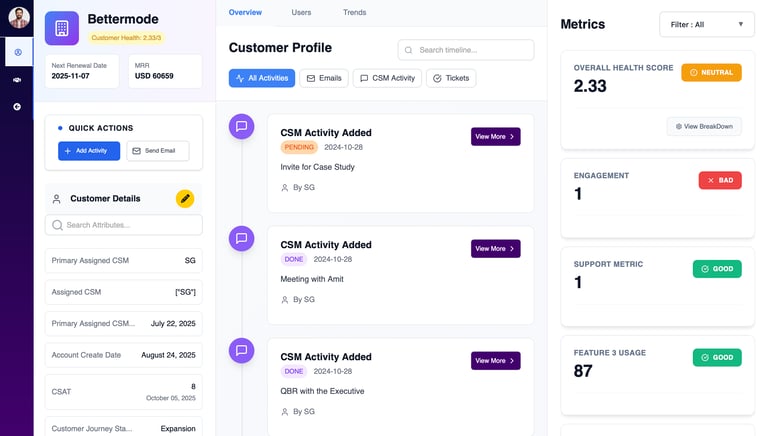The image size is (768, 436).
Task: Click timeline icon for Meeting with Amit
Action: coord(241,238)
